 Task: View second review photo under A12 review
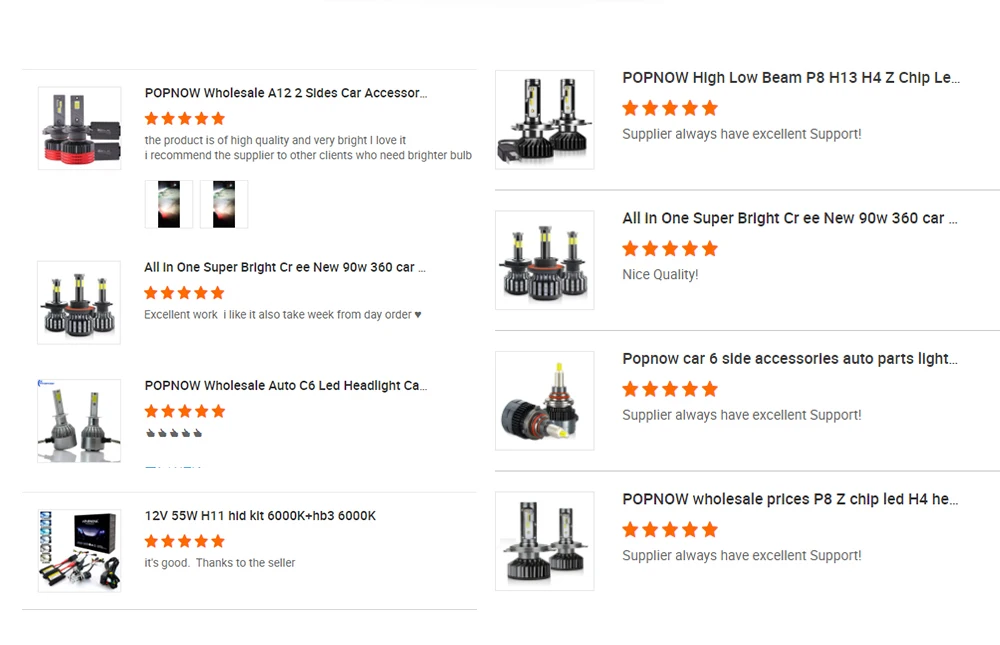pyautogui.click(x=224, y=204)
